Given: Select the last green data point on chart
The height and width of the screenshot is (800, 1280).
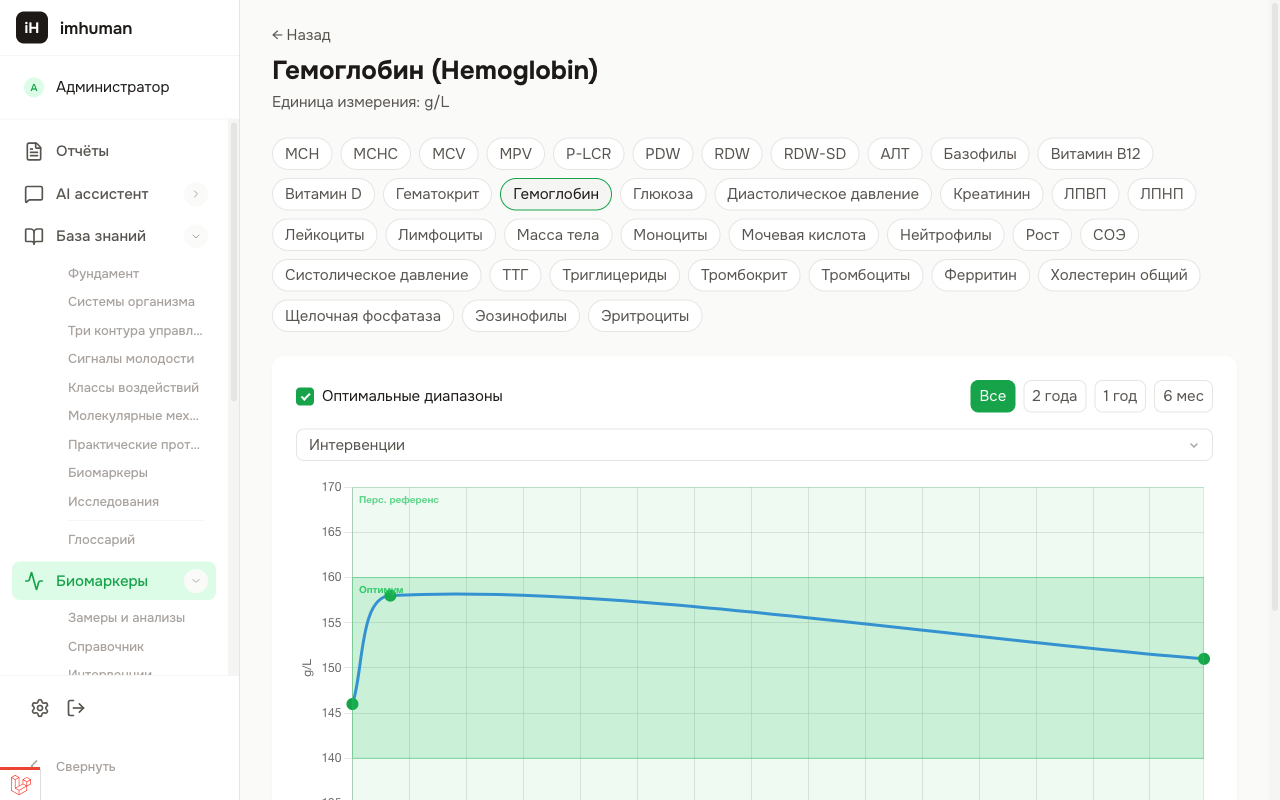Looking at the screenshot, I should click(1204, 658).
